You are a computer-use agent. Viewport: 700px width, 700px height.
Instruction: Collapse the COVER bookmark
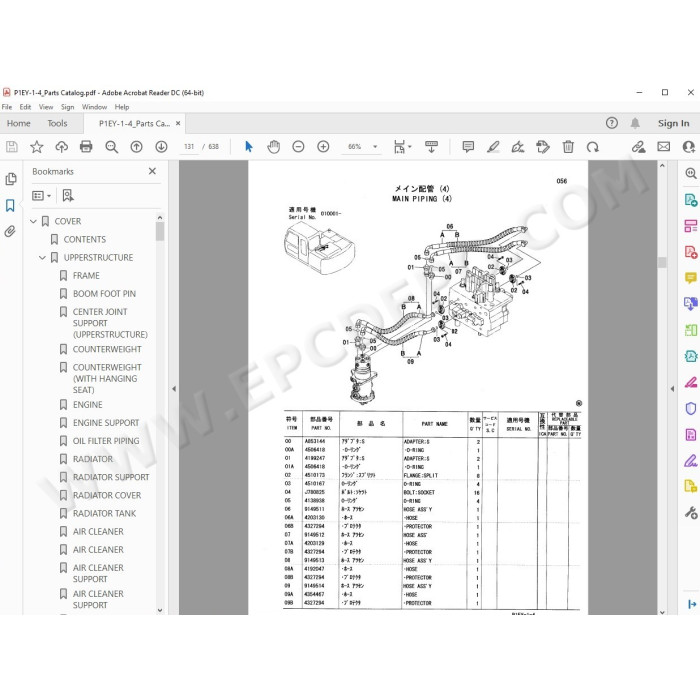(33, 221)
